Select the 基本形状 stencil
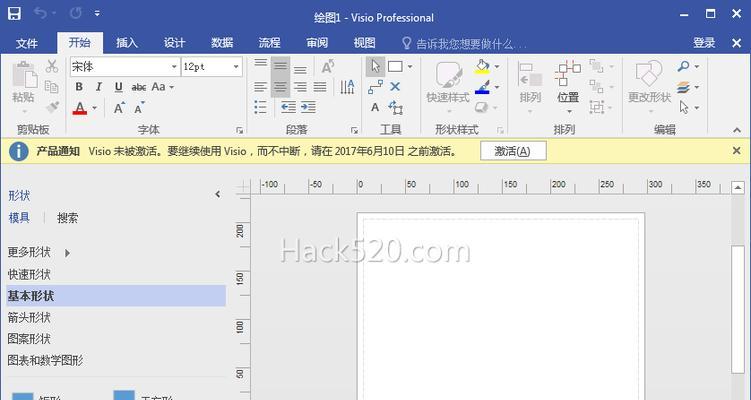The width and height of the screenshot is (751, 400). (116, 296)
